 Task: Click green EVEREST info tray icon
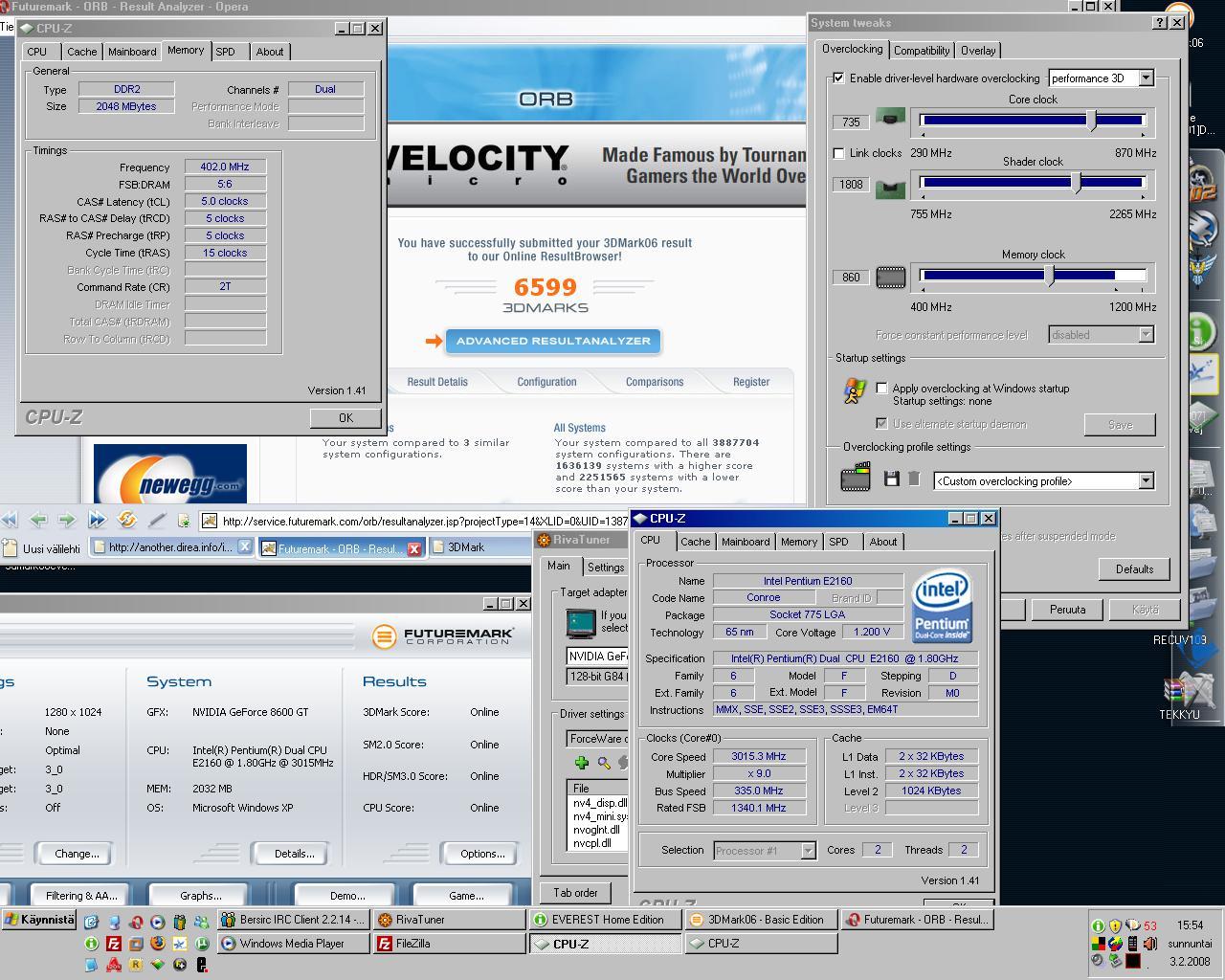[1098, 925]
